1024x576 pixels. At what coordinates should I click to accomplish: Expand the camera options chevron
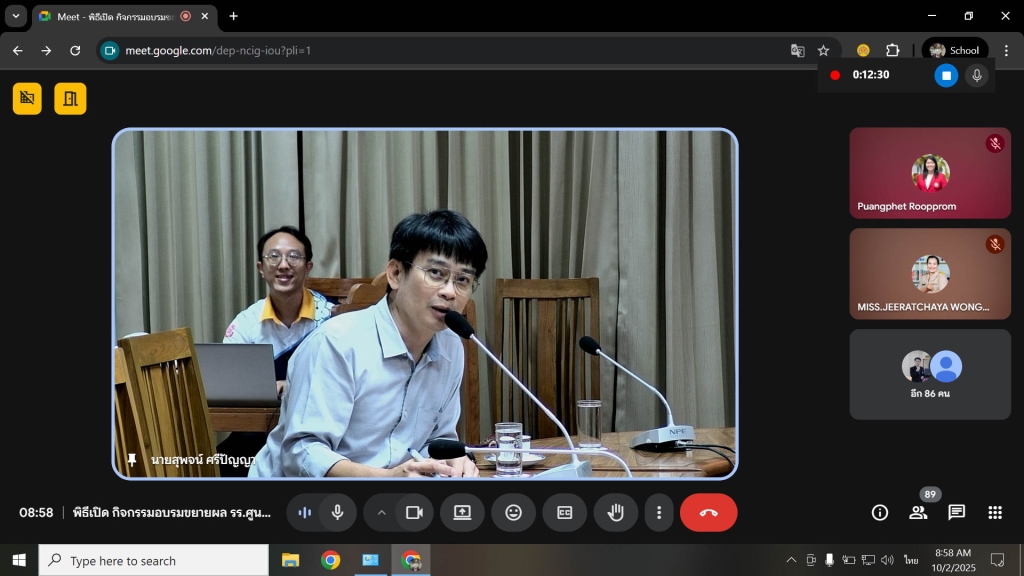coord(381,513)
